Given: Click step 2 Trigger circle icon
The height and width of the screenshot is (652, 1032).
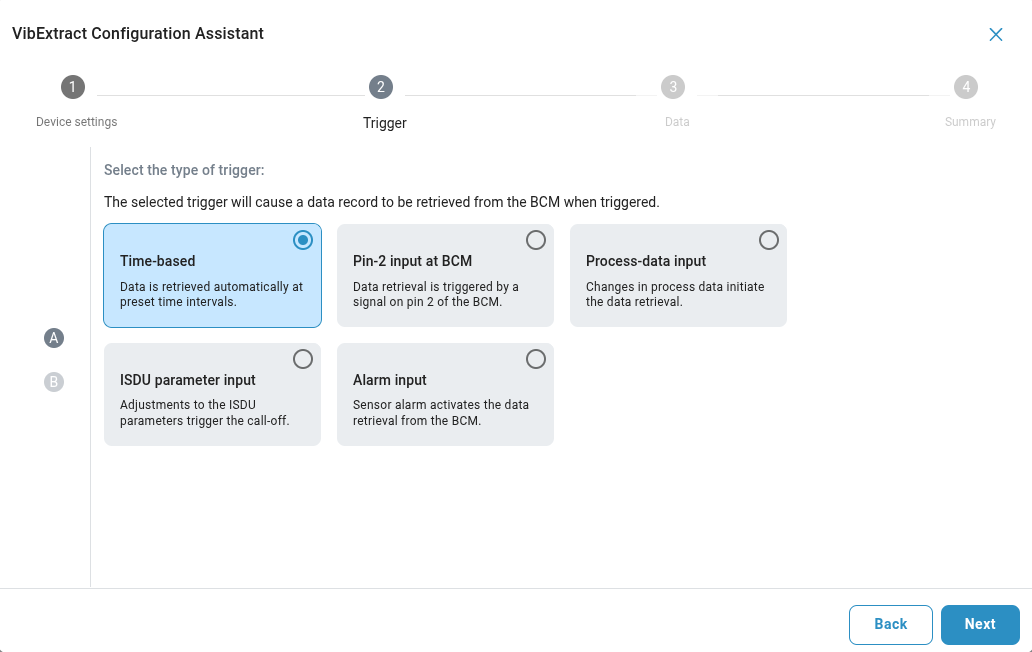Looking at the screenshot, I should [x=380, y=87].
